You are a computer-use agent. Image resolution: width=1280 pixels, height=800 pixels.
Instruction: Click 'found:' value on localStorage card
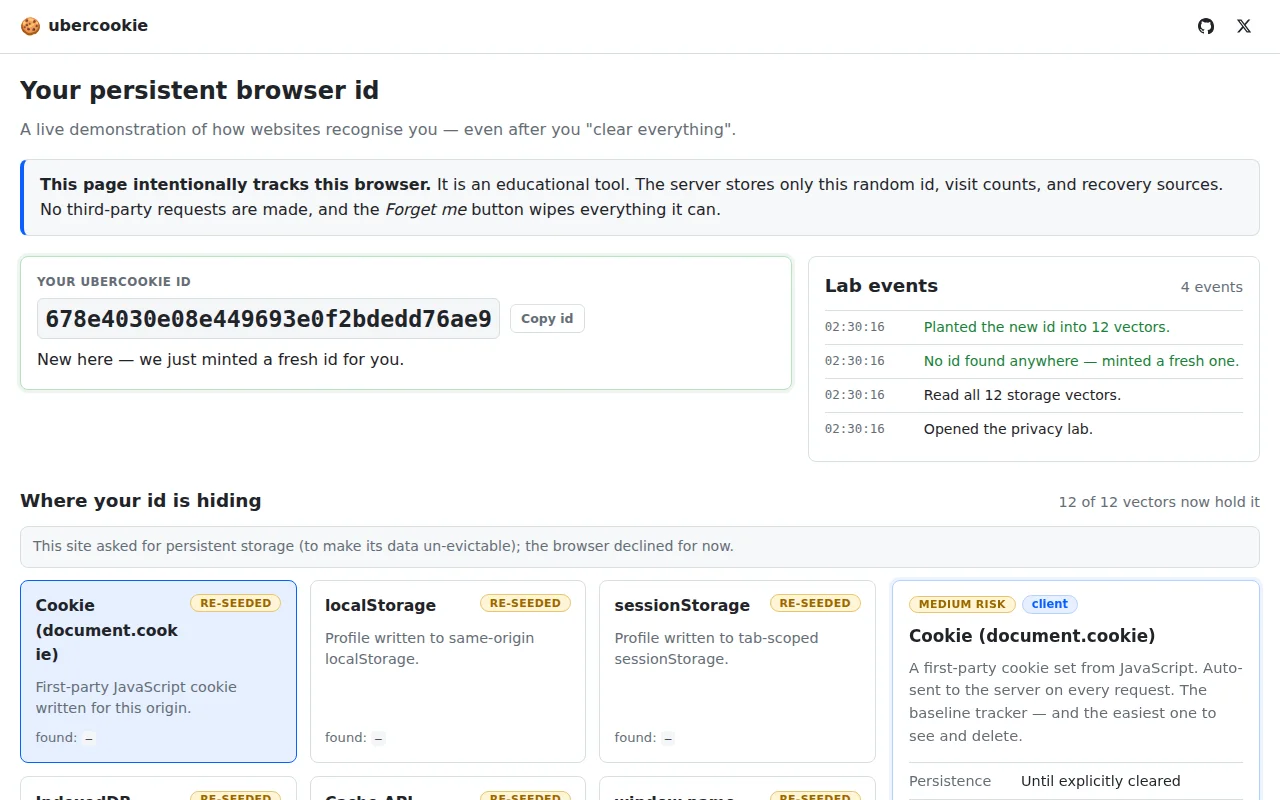coord(378,738)
